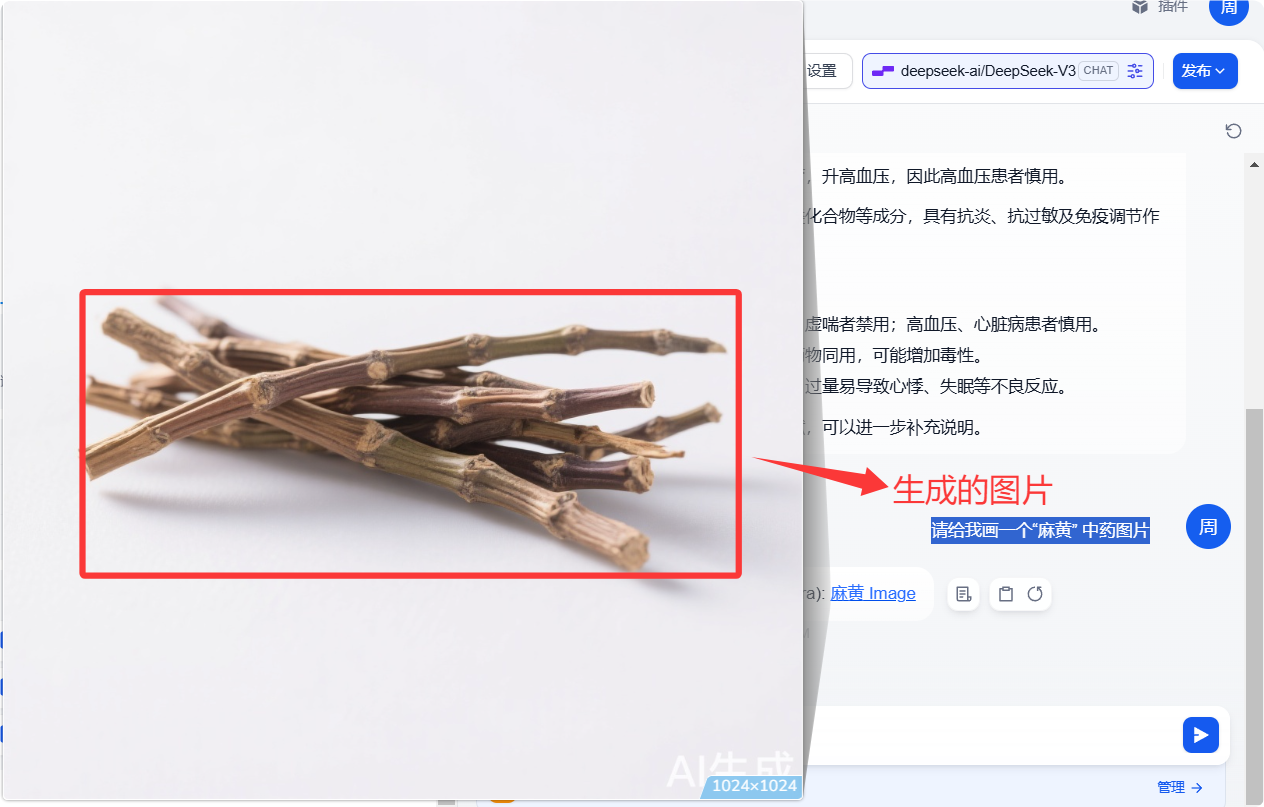Regenerate the response with the refresh icon
This screenshot has width=1264, height=807.
click(x=1035, y=593)
